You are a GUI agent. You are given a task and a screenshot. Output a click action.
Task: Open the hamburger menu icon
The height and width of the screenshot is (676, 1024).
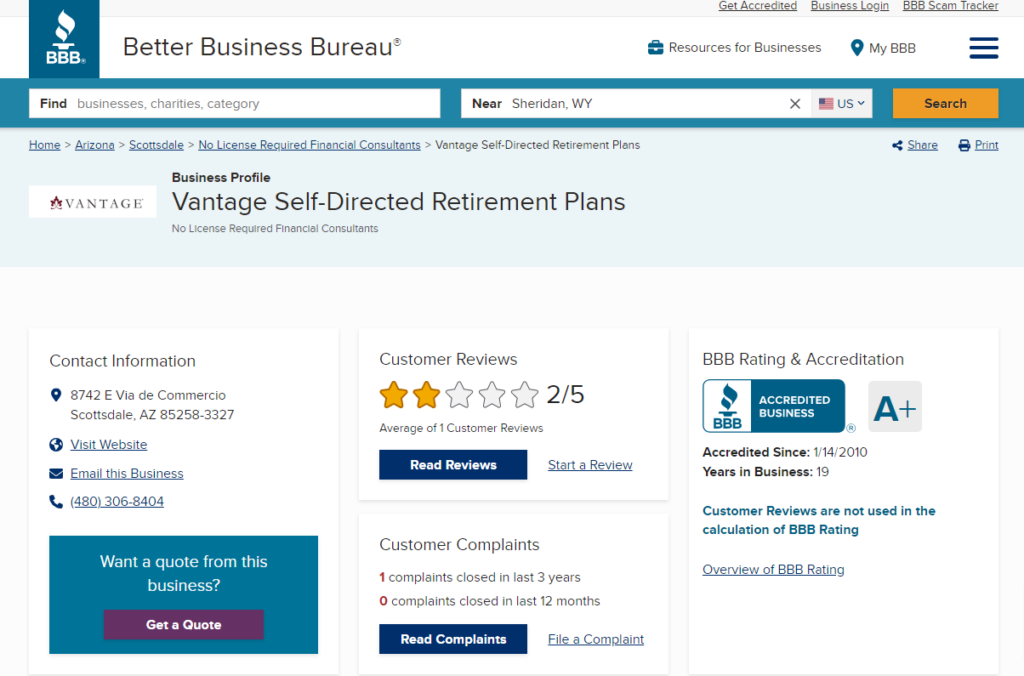click(984, 48)
